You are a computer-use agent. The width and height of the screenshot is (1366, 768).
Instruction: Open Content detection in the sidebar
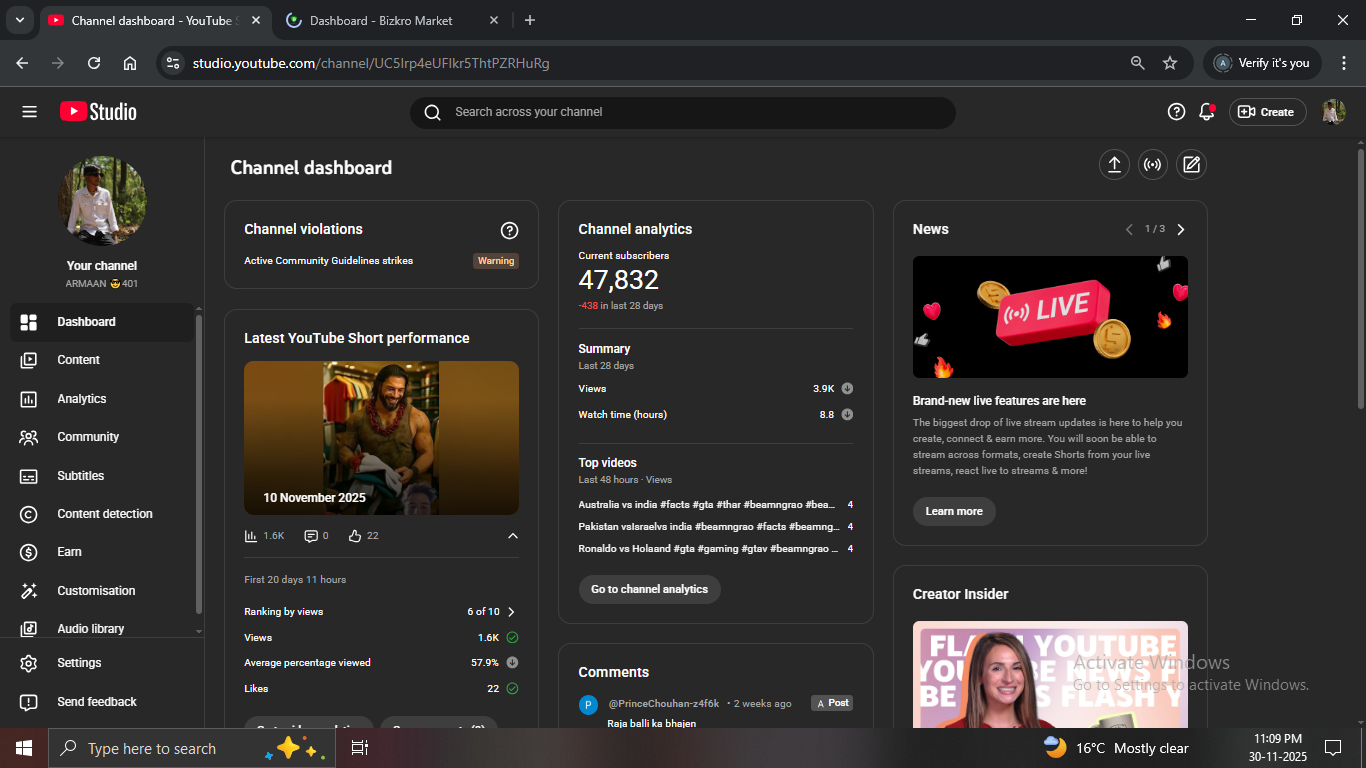click(104, 514)
